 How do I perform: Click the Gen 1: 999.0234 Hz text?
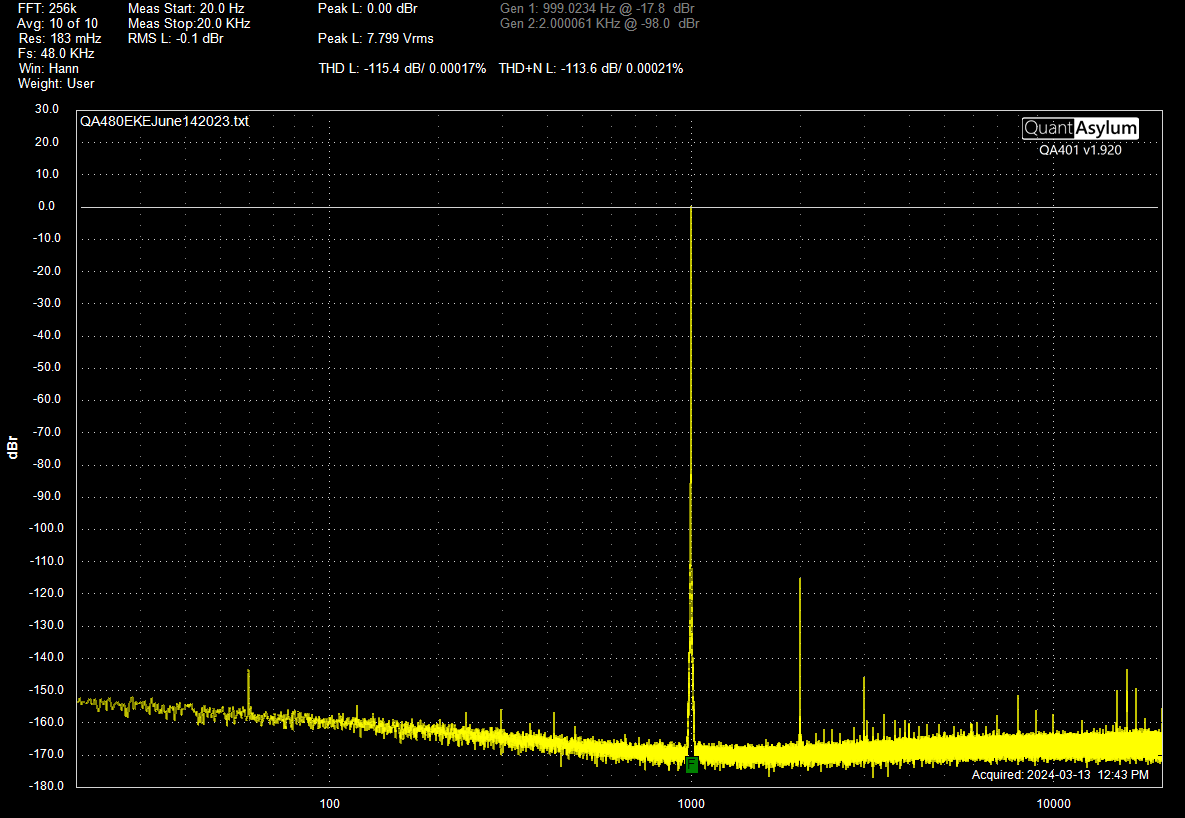click(597, 8)
